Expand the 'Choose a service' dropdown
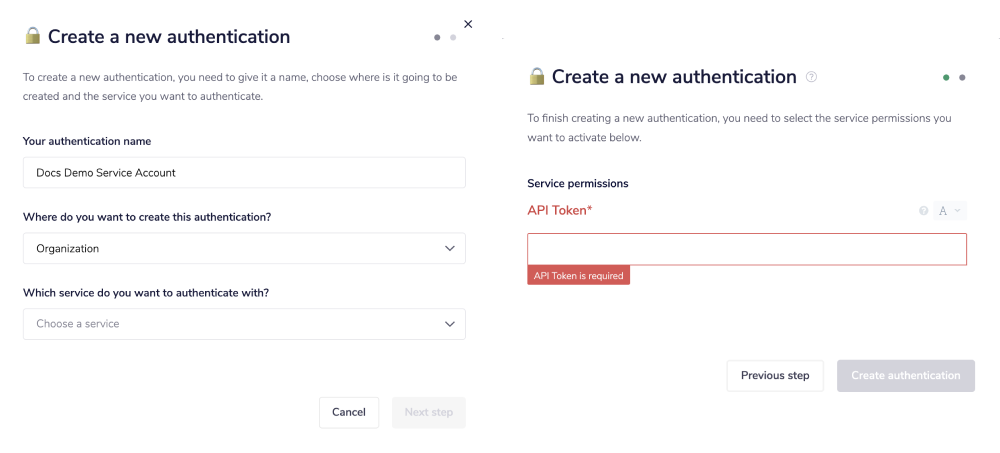Image resolution: width=1000 pixels, height=453 pixels. point(244,324)
